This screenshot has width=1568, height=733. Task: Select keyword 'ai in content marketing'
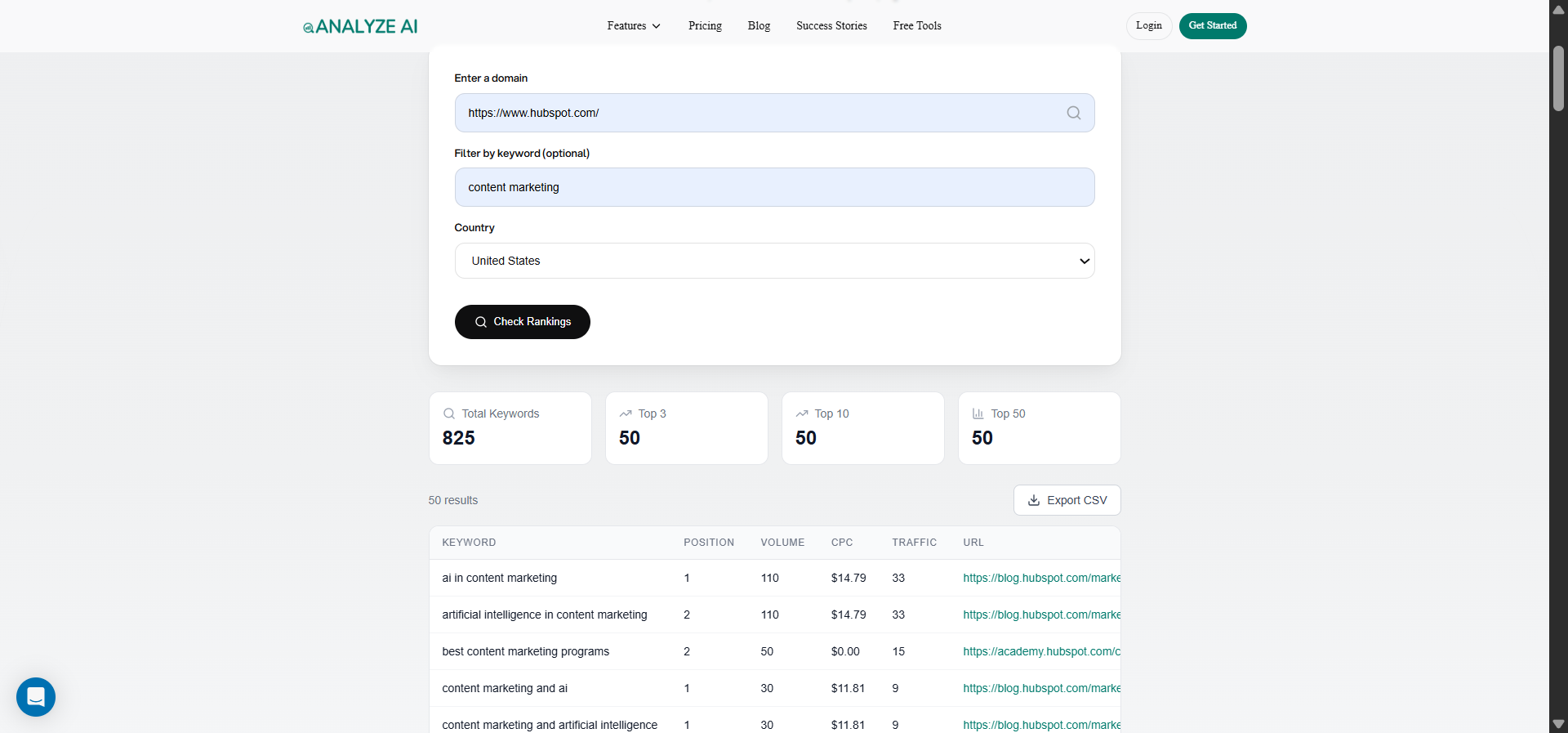pos(499,578)
